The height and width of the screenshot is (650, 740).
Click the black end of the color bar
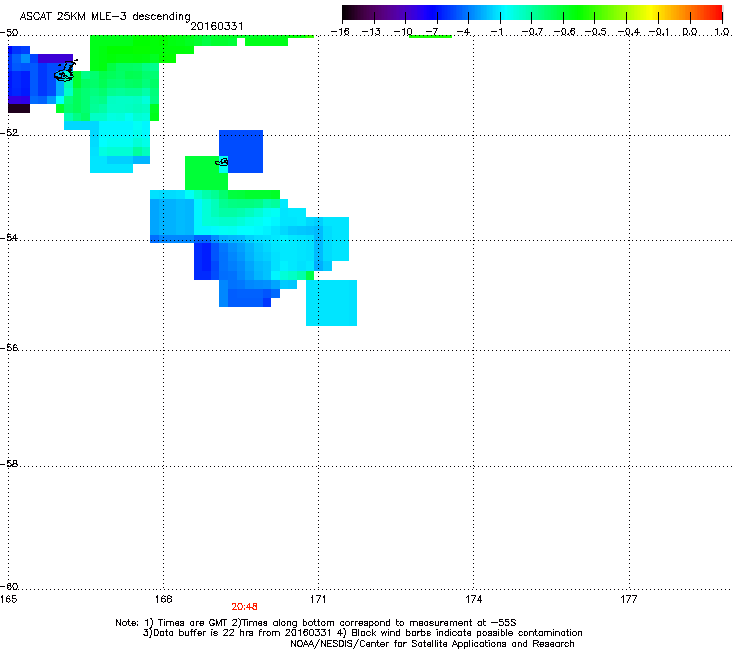click(349, 12)
